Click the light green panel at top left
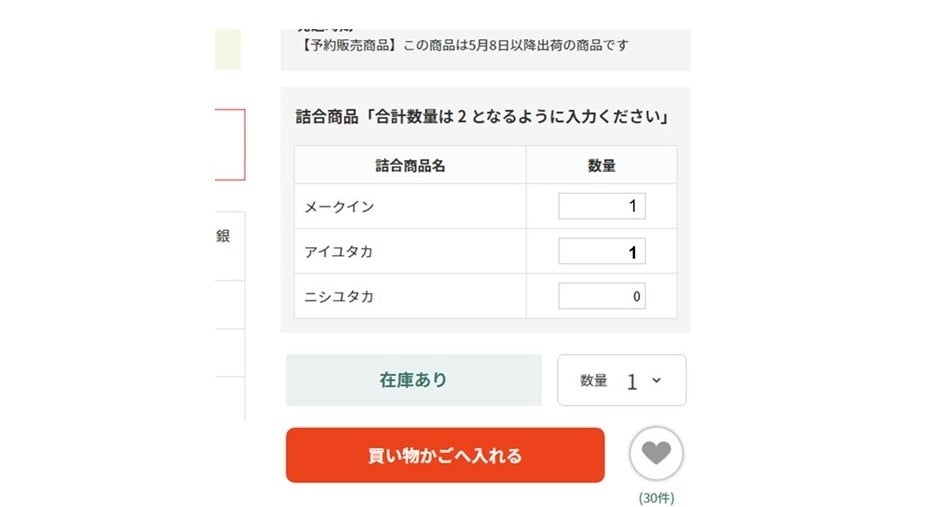 click(228, 49)
